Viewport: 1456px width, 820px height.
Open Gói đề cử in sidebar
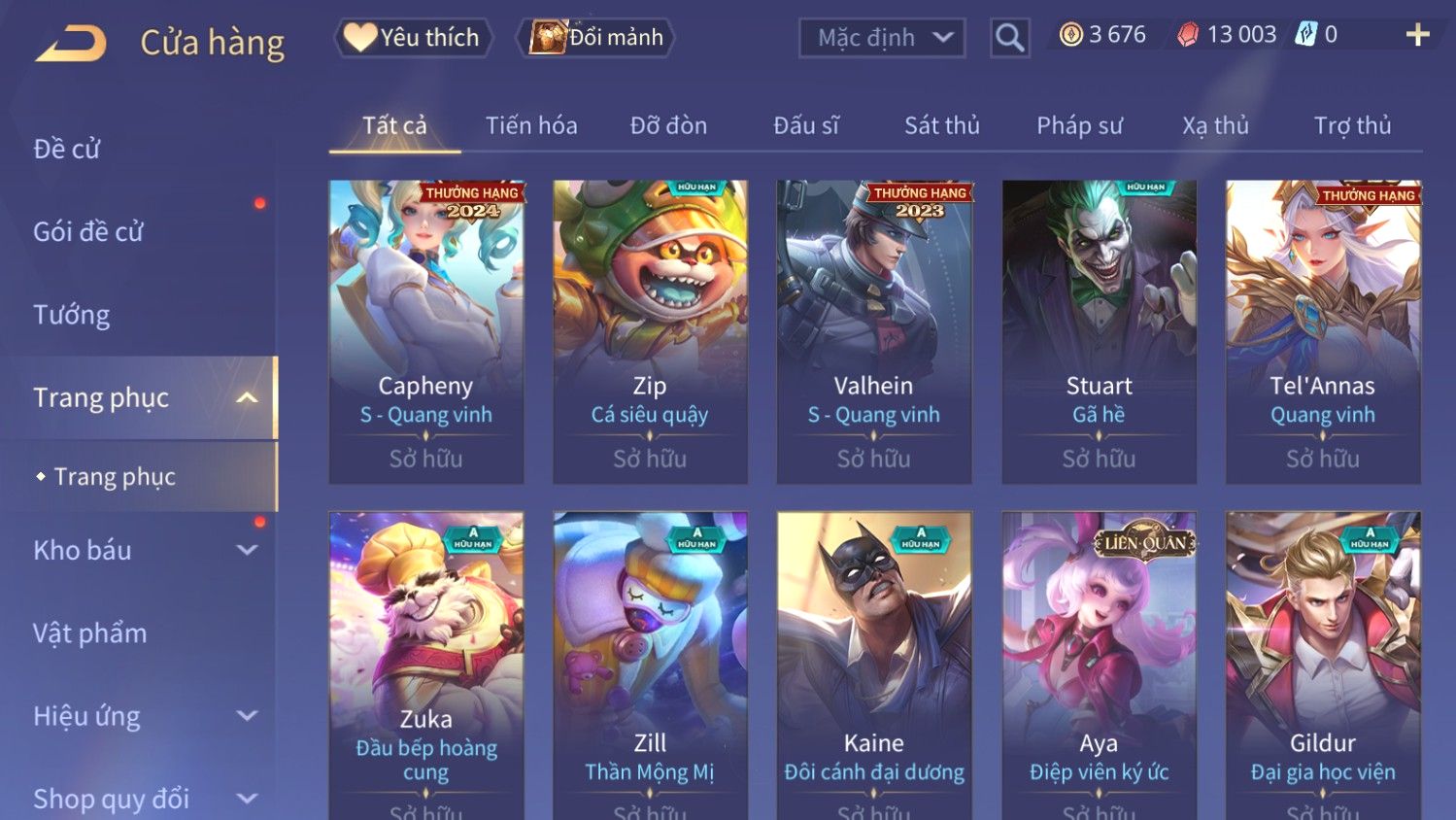(x=88, y=231)
